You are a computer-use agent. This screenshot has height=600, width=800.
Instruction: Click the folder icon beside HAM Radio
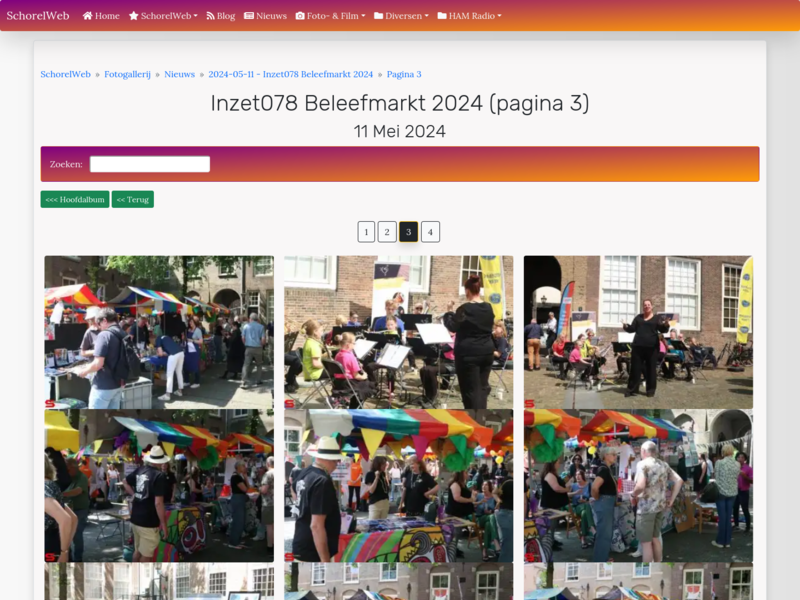442,16
